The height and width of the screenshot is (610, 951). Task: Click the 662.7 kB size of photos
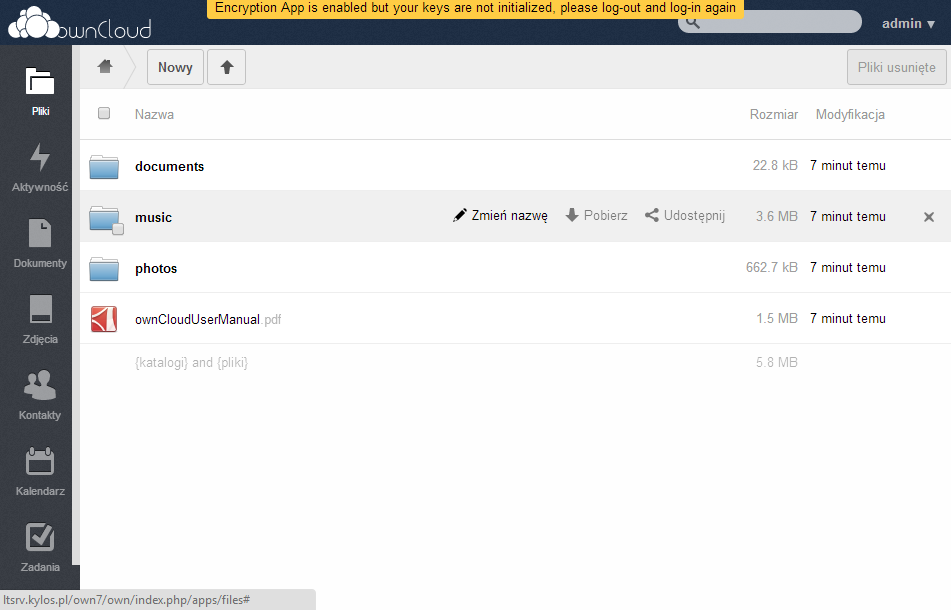click(x=771, y=267)
